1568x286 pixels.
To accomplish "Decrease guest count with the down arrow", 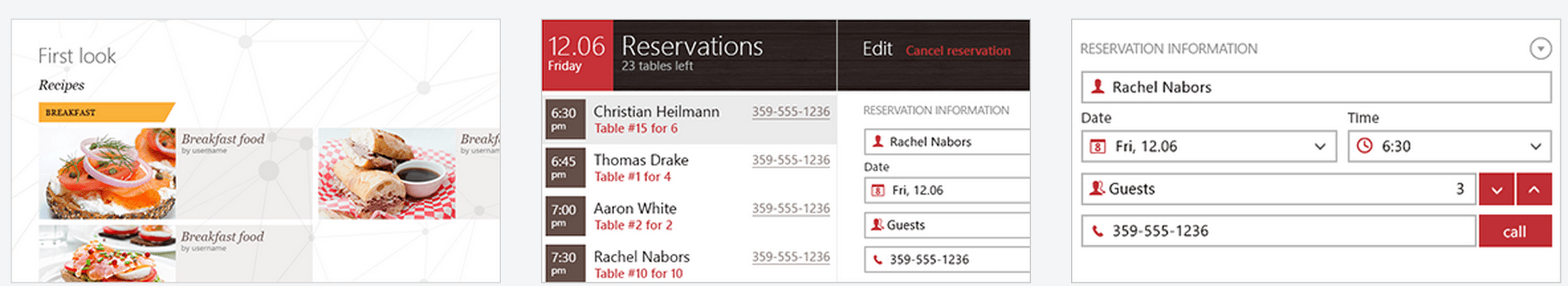I will [x=1496, y=190].
